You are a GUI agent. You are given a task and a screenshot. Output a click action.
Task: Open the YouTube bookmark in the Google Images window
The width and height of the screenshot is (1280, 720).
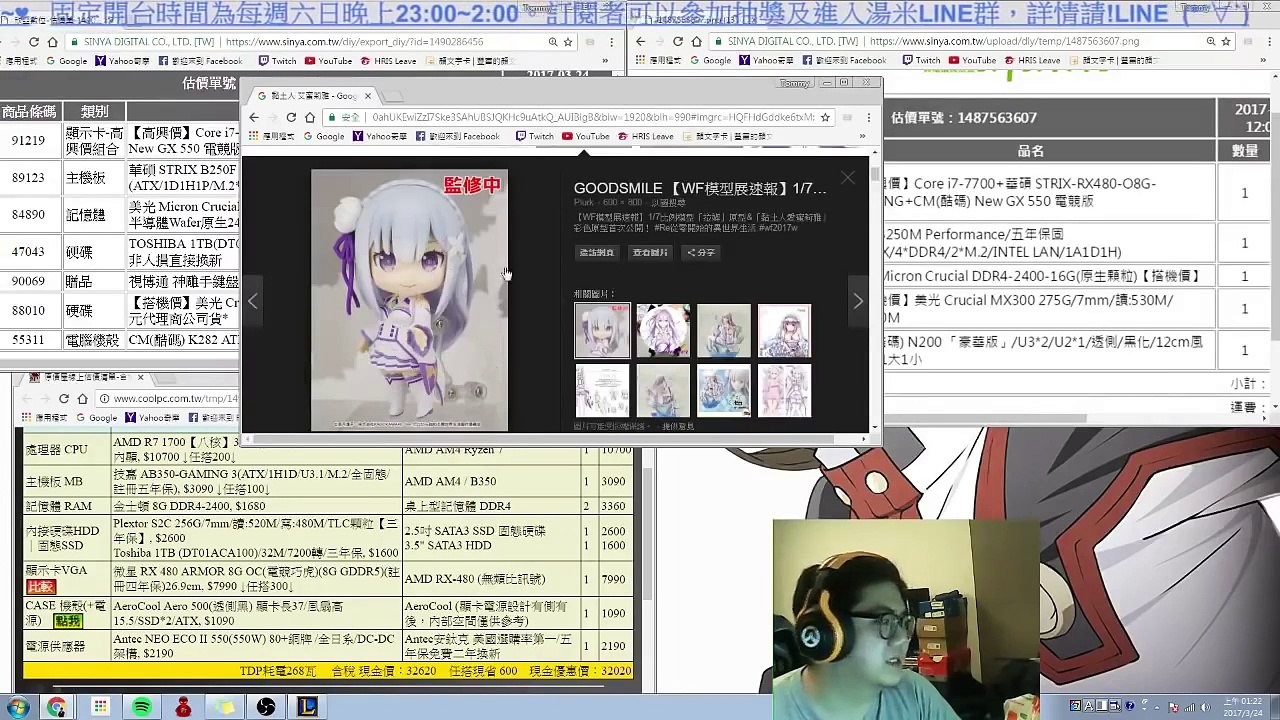pyautogui.click(x=586, y=136)
